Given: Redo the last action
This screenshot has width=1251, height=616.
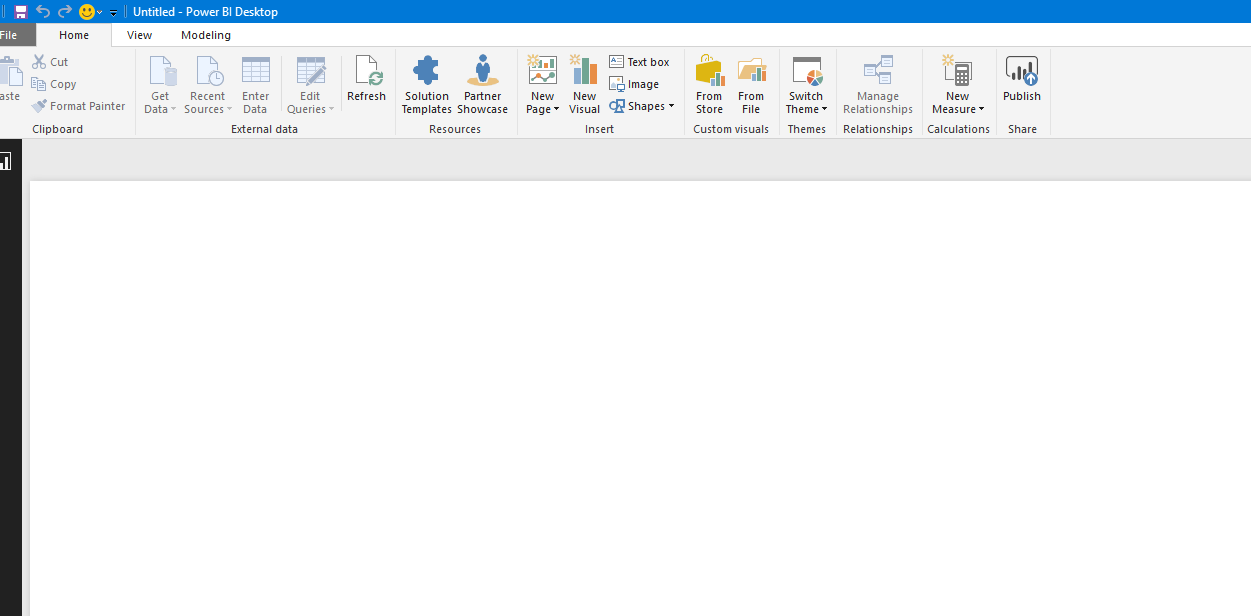Looking at the screenshot, I should click(65, 12).
